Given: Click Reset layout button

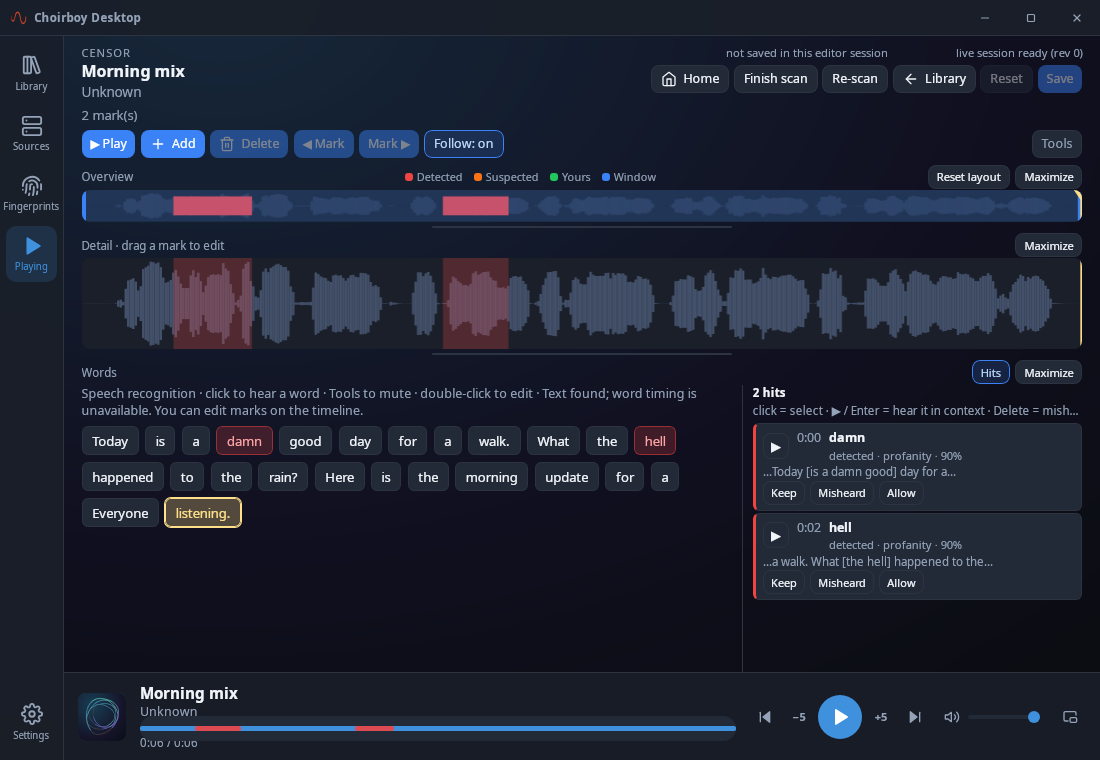Looking at the screenshot, I should [968, 177].
